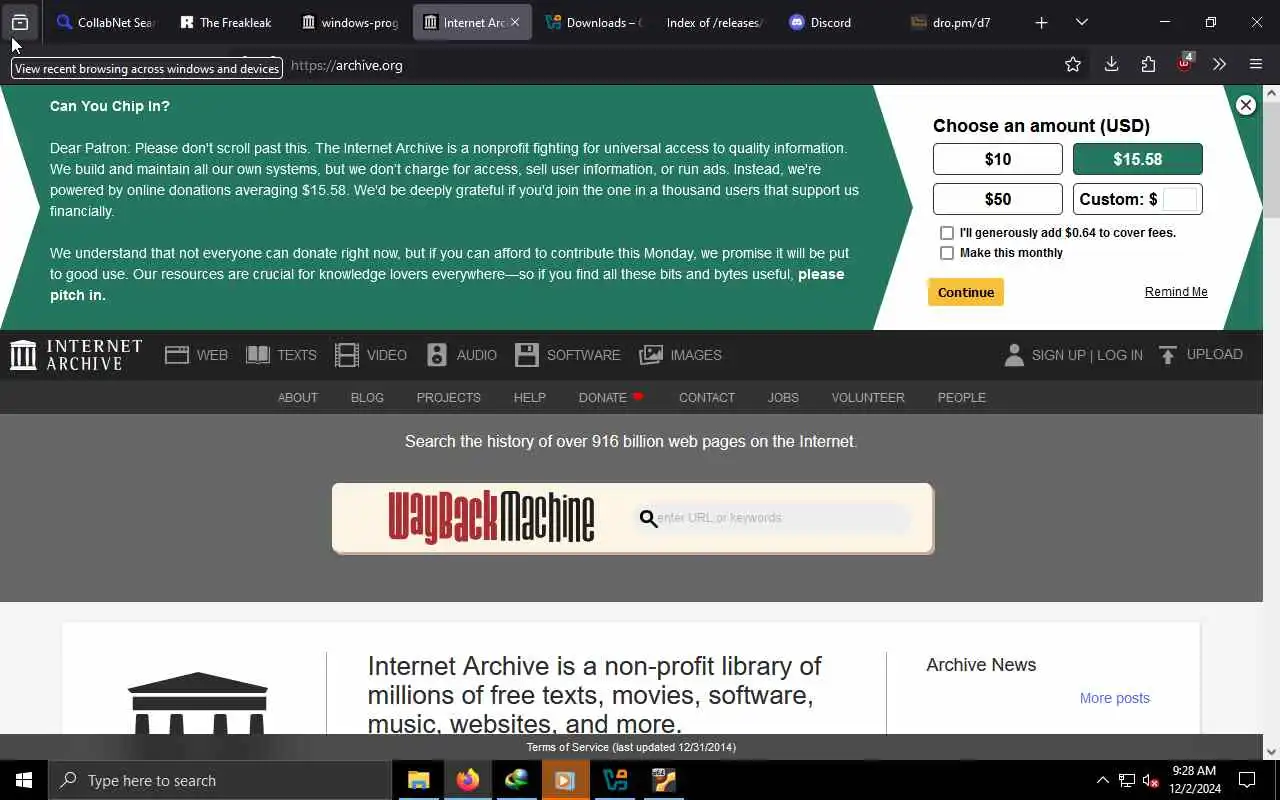Switch to CollabNet Search tab
The height and width of the screenshot is (800, 1280).
(105, 22)
